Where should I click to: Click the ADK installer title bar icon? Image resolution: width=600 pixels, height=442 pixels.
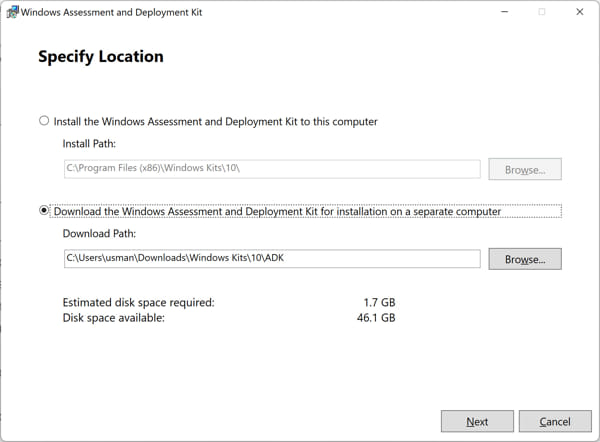tap(12, 12)
